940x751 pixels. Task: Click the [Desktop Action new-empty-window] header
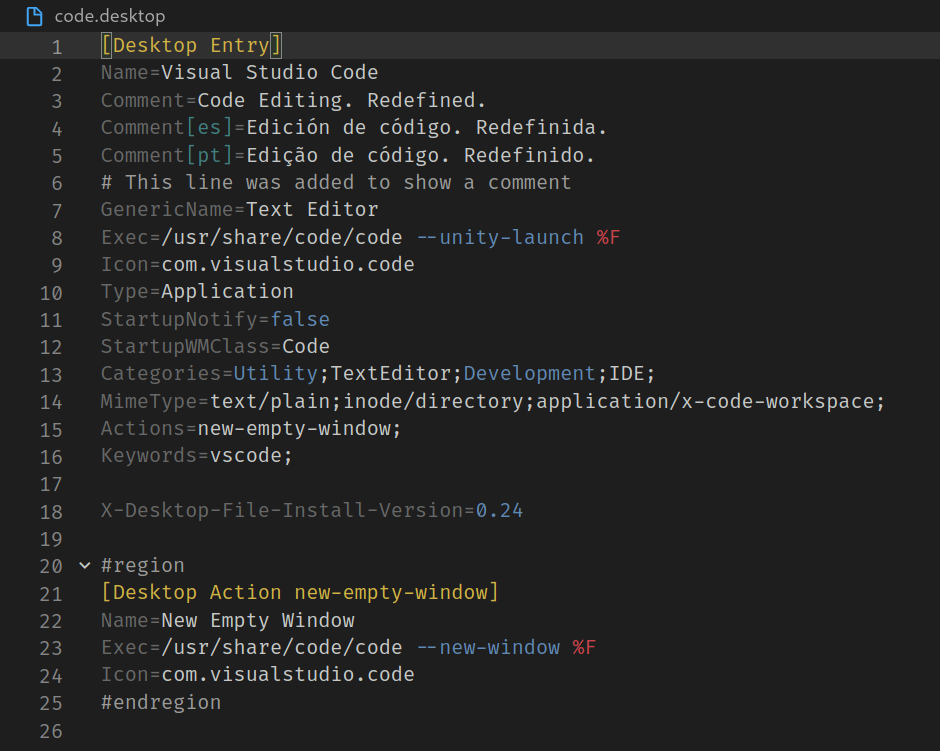(x=300, y=593)
